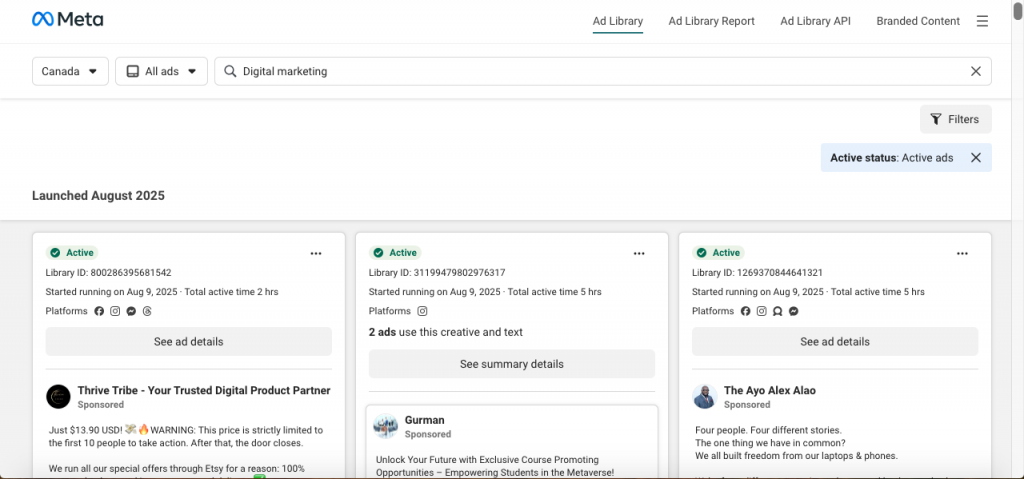Click Instagram platform icon on Ayo Alex Alao ad
The height and width of the screenshot is (479, 1024).
761,312
